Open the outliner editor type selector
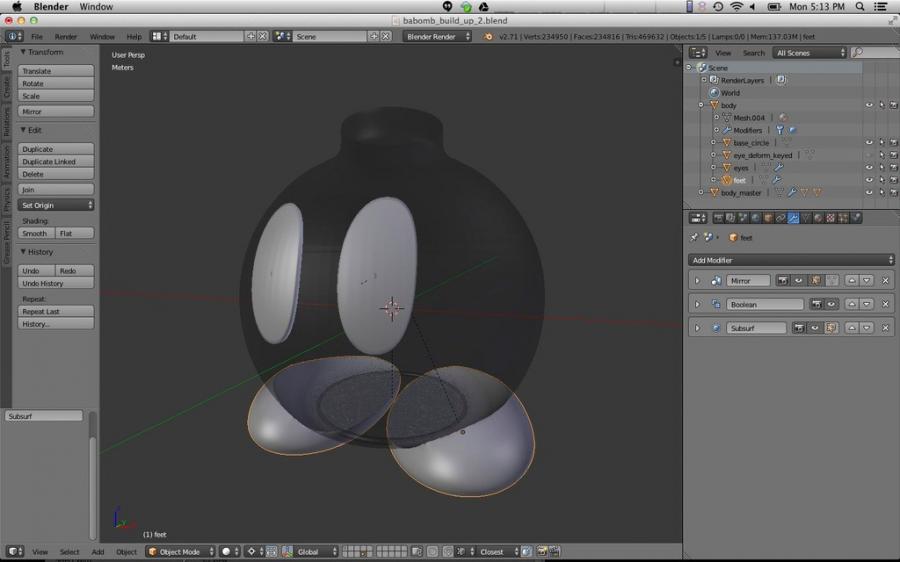 697,53
